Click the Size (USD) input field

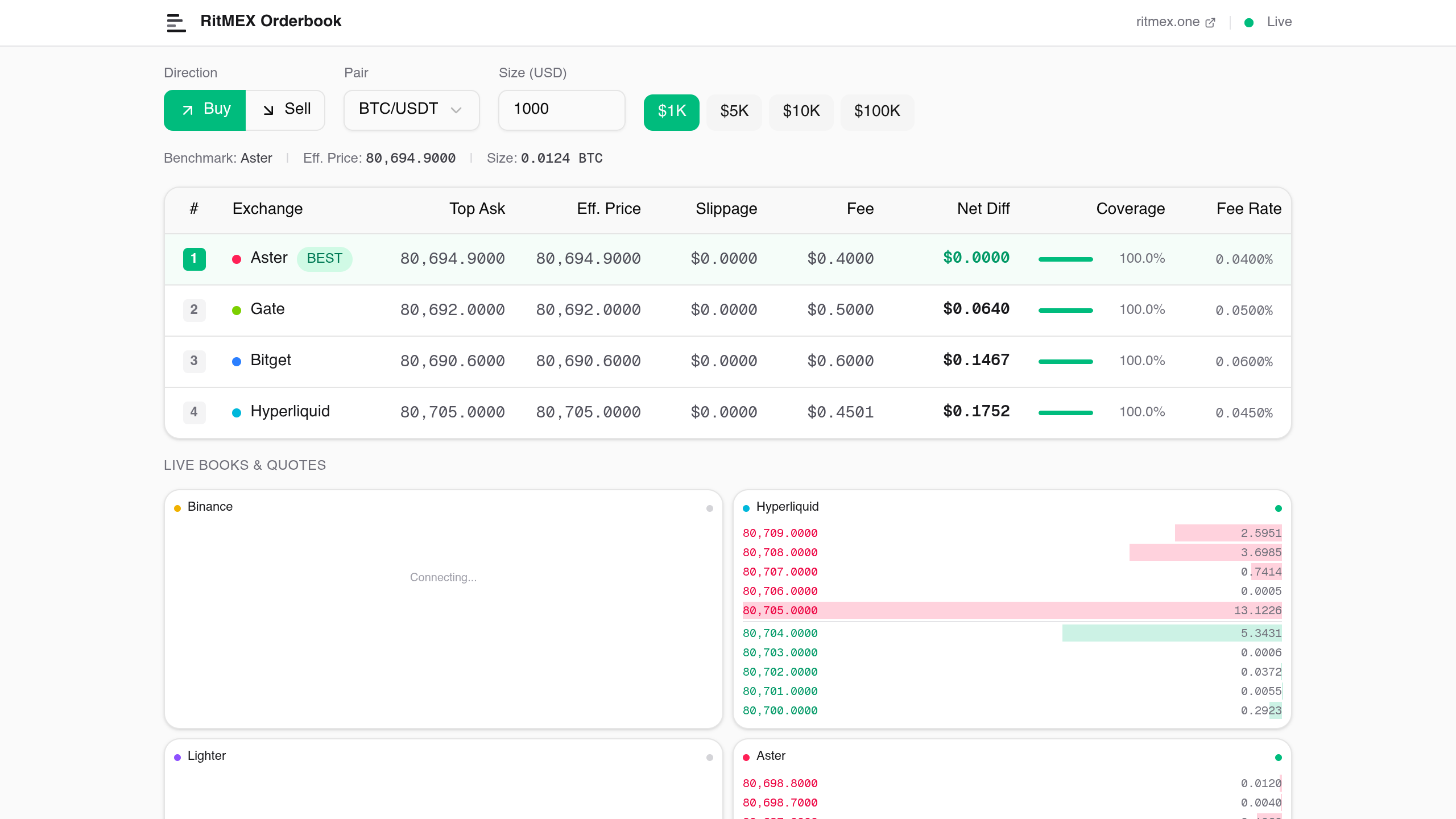tap(562, 110)
